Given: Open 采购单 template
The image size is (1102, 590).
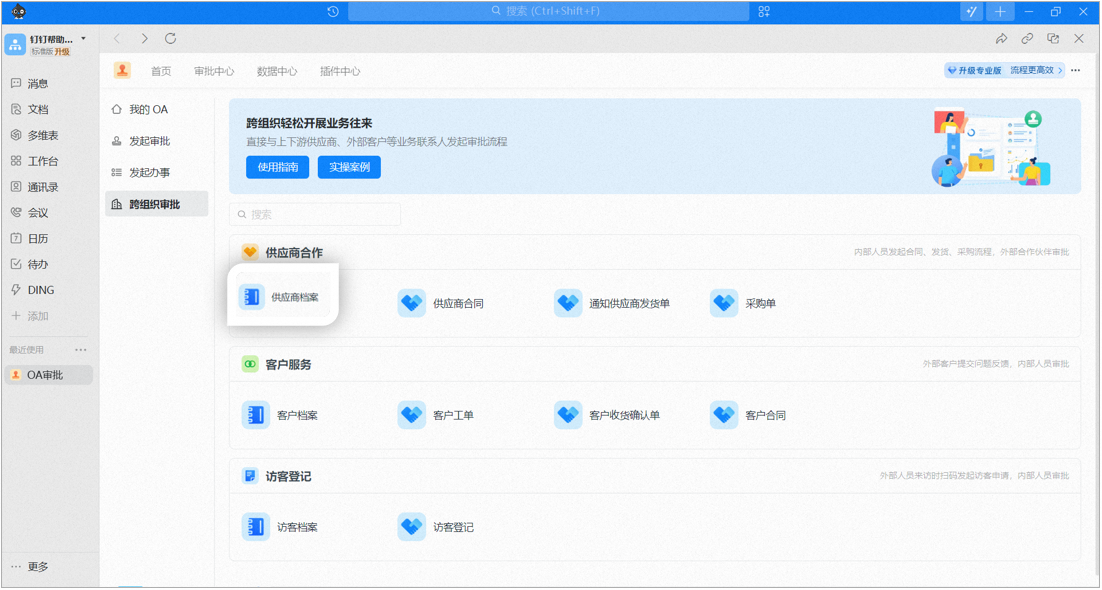Looking at the screenshot, I should [743, 303].
